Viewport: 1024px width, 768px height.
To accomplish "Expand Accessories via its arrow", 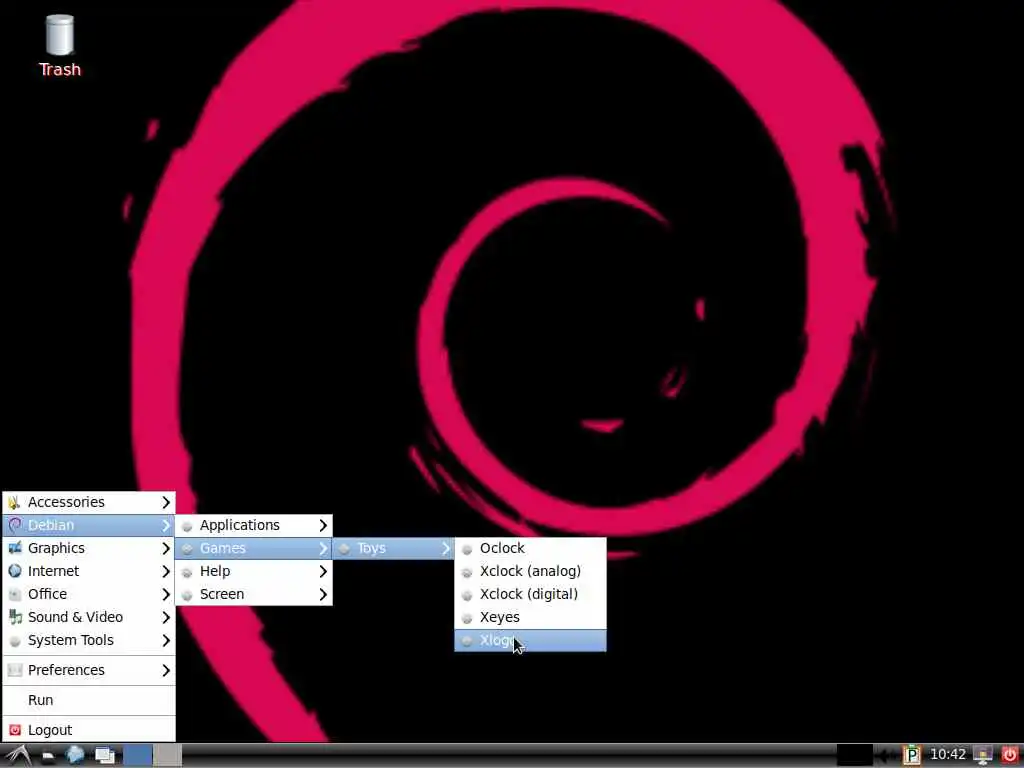I will [x=166, y=502].
